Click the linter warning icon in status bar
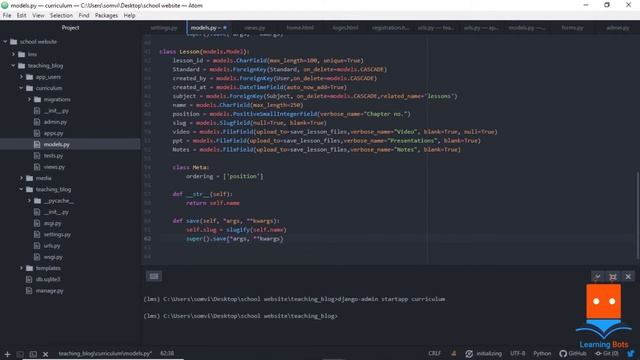The image size is (640, 360). click(453, 353)
